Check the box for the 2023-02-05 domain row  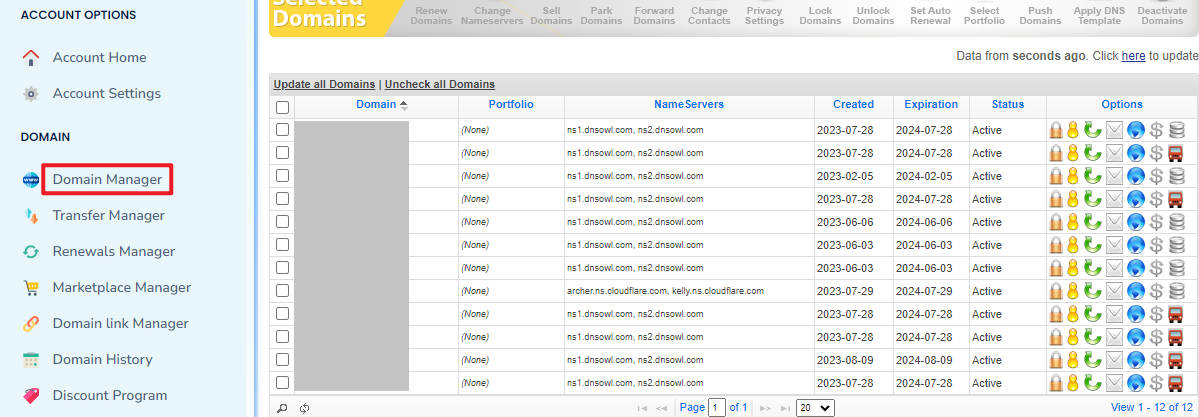click(x=282, y=175)
